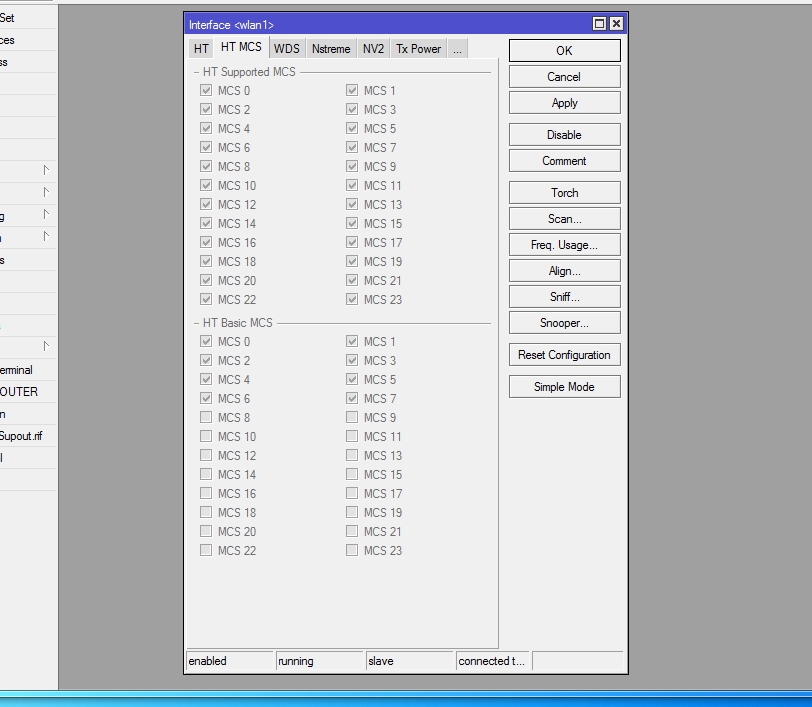
Task: Click the Cancel button
Action: (x=564, y=77)
